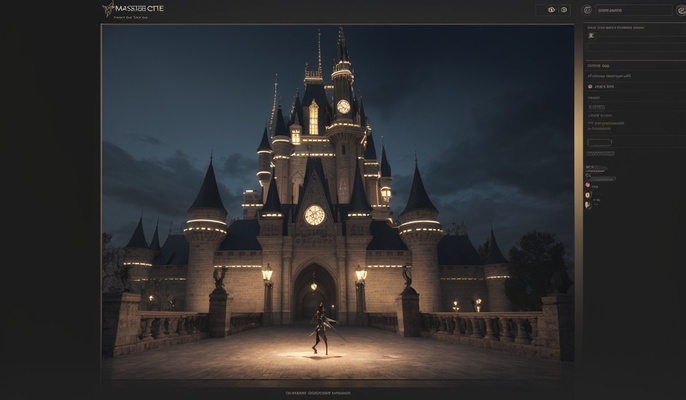Click the empty rounded button in side panel

[599, 142]
